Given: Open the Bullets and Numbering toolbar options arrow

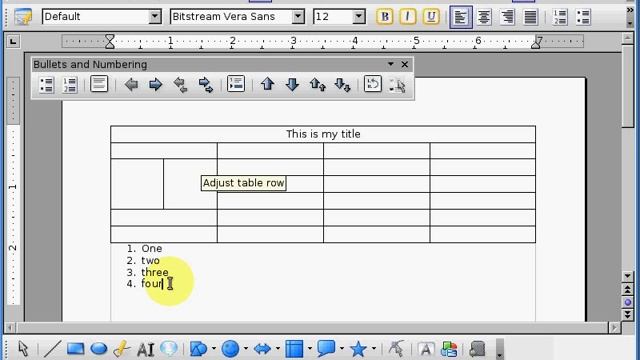Looking at the screenshot, I should (x=391, y=64).
